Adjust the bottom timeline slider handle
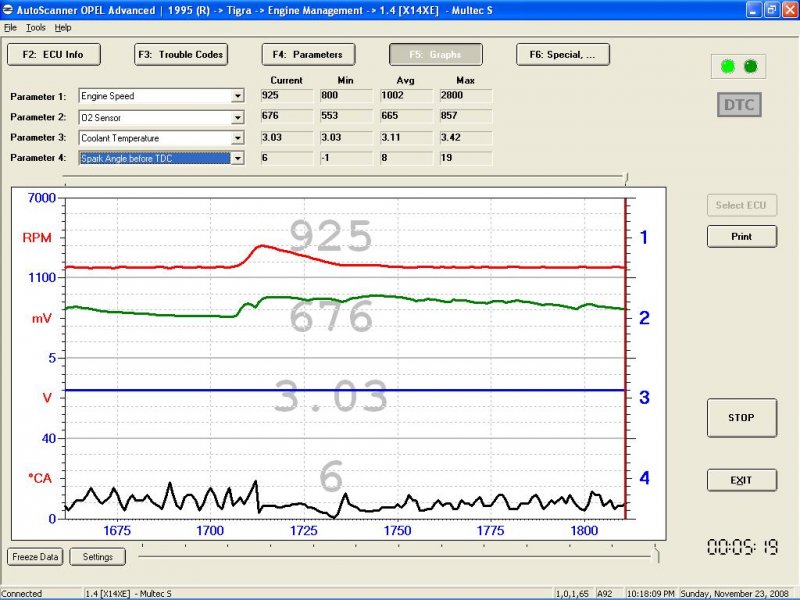 point(657,554)
